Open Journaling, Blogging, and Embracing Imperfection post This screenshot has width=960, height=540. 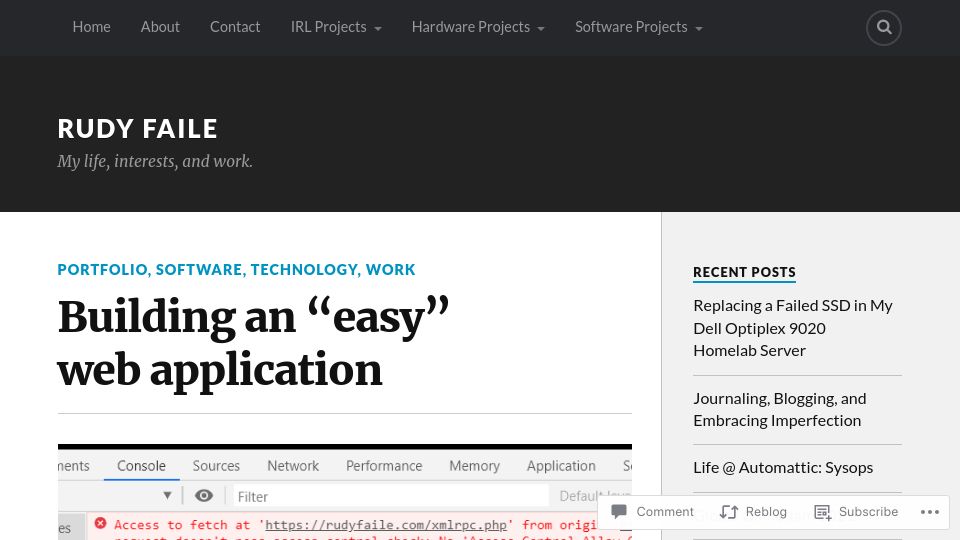pos(780,410)
